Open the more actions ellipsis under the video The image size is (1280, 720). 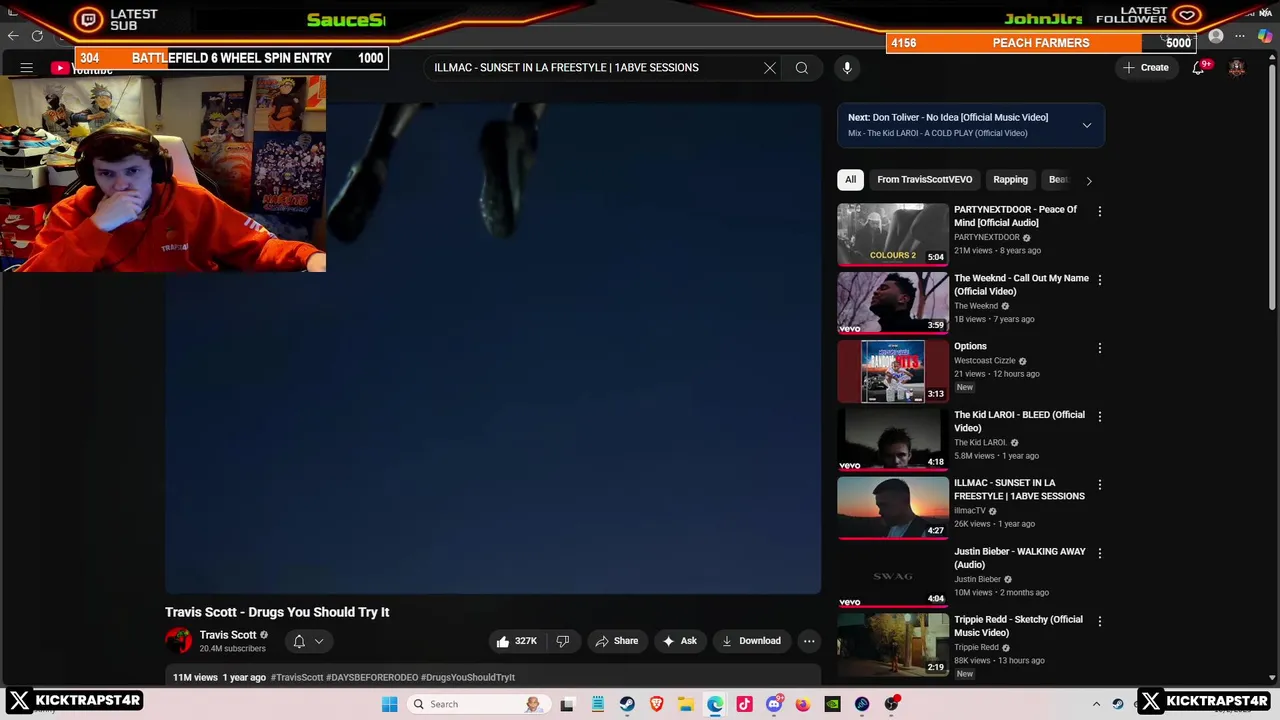pos(809,641)
